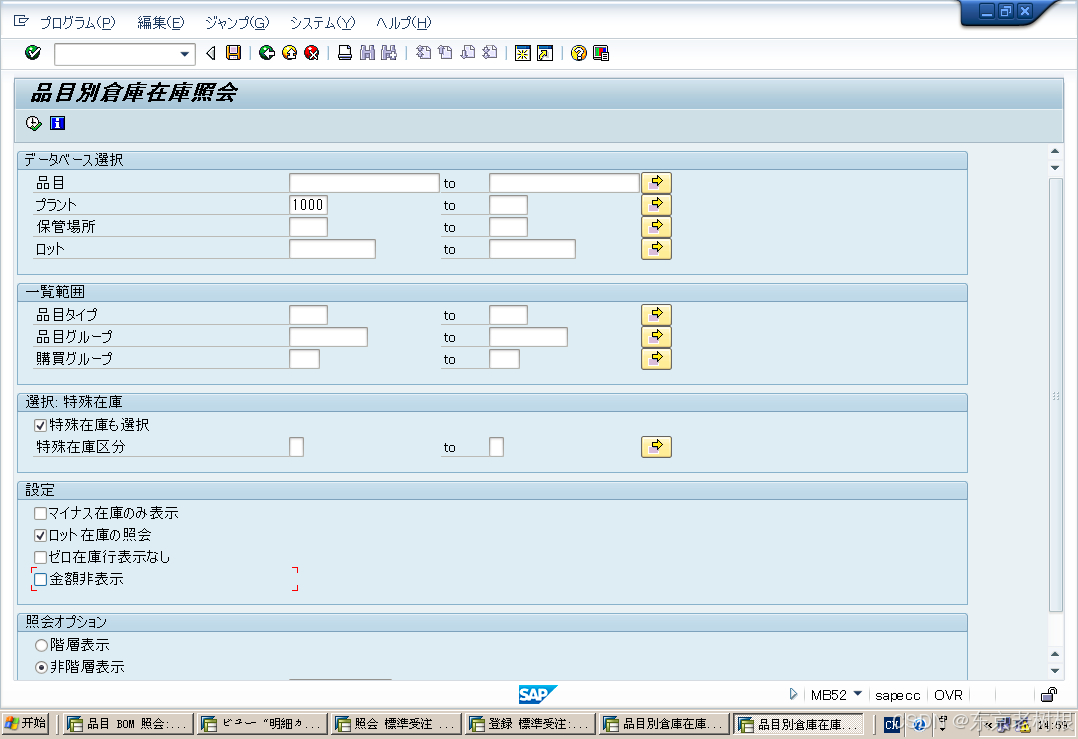Click the Windows 开始 Start button
Screen dimensions: 1078x739
[25, 723]
